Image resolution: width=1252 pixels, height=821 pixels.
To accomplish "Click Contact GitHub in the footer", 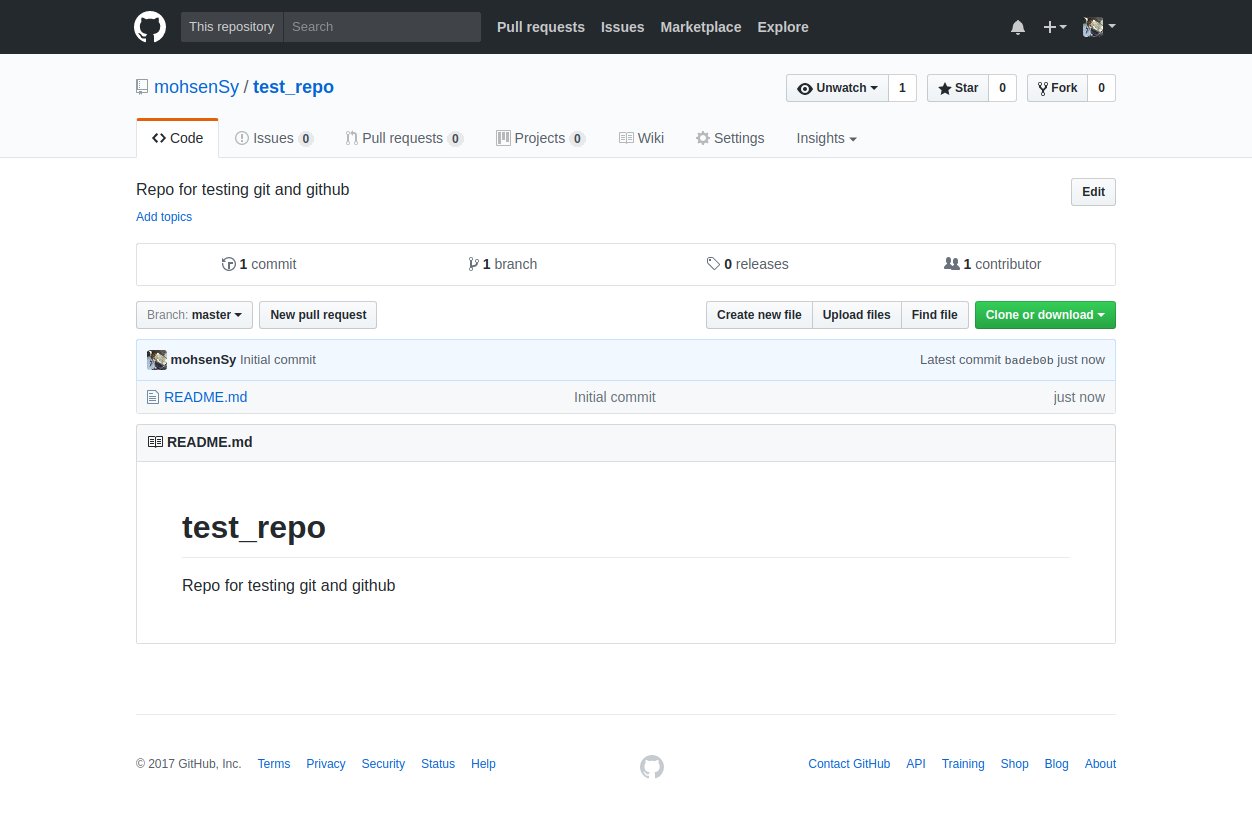I will (849, 764).
